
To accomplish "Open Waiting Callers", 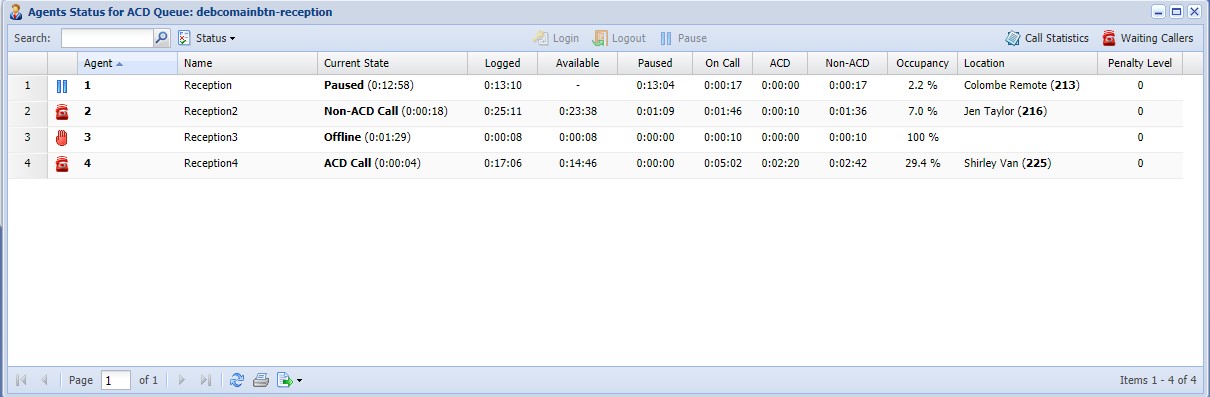I will pyautogui.click(x=1147, y=38).
